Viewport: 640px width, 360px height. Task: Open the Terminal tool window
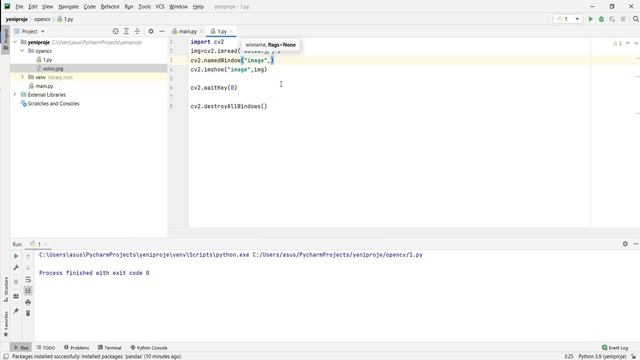pos(110,348)
